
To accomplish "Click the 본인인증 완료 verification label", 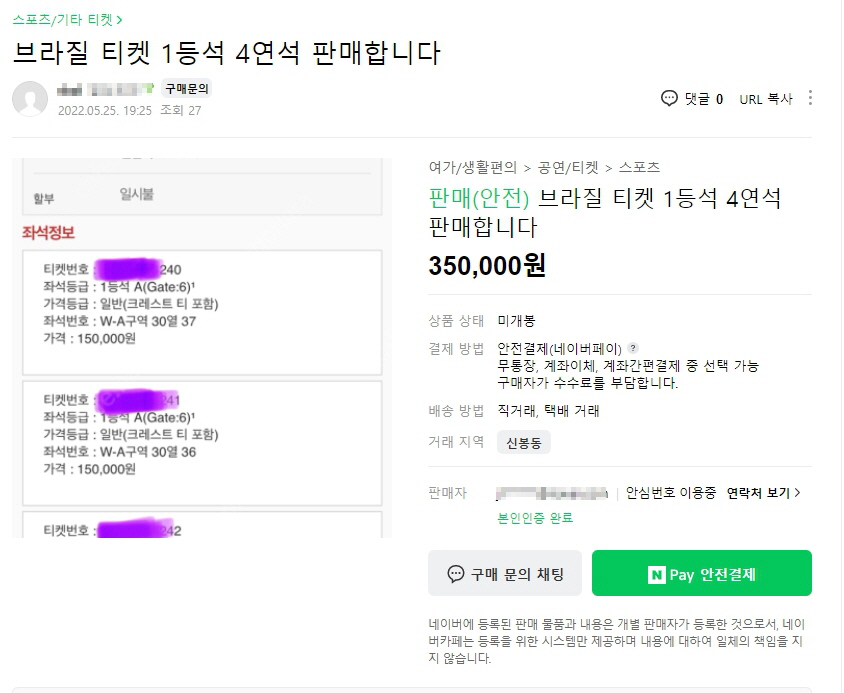I will pos(535,518).
